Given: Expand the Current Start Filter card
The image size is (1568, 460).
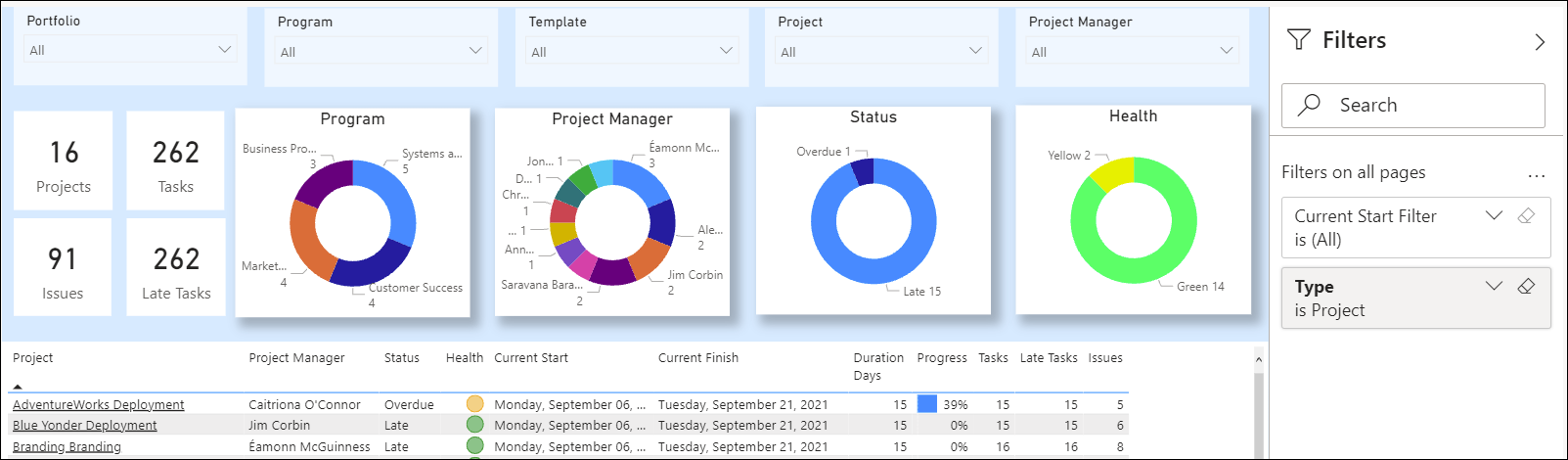Looking at the screenshot, I should tap(1494, 216).
